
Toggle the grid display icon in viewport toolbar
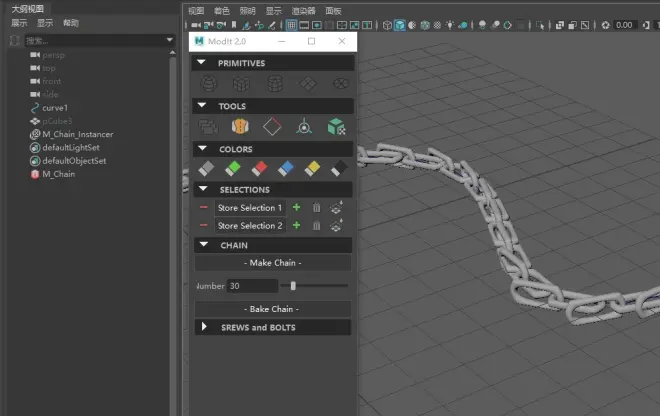(x=292, y=25)
